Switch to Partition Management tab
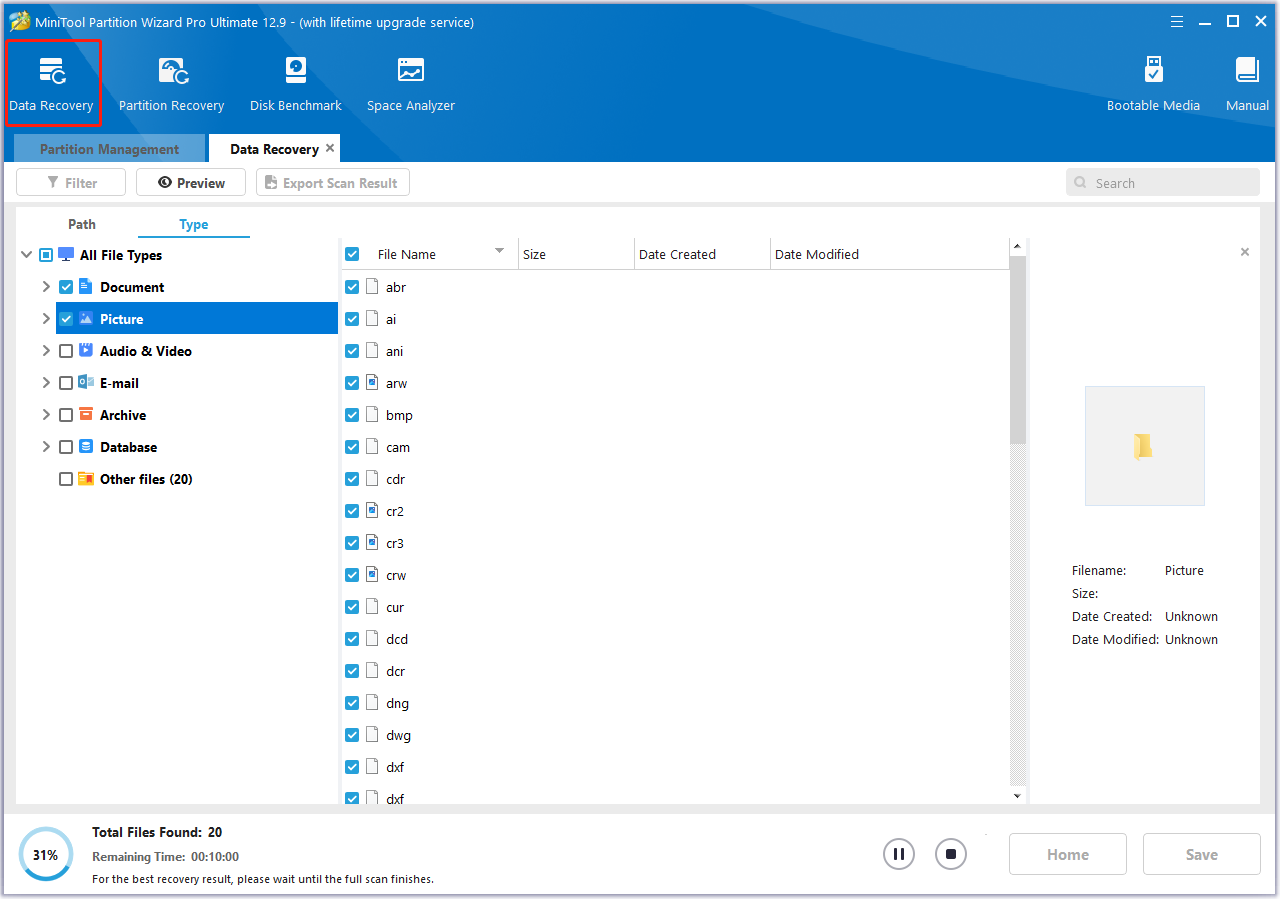The width and height of the screenshot is (1283, 899). [109, 149]
